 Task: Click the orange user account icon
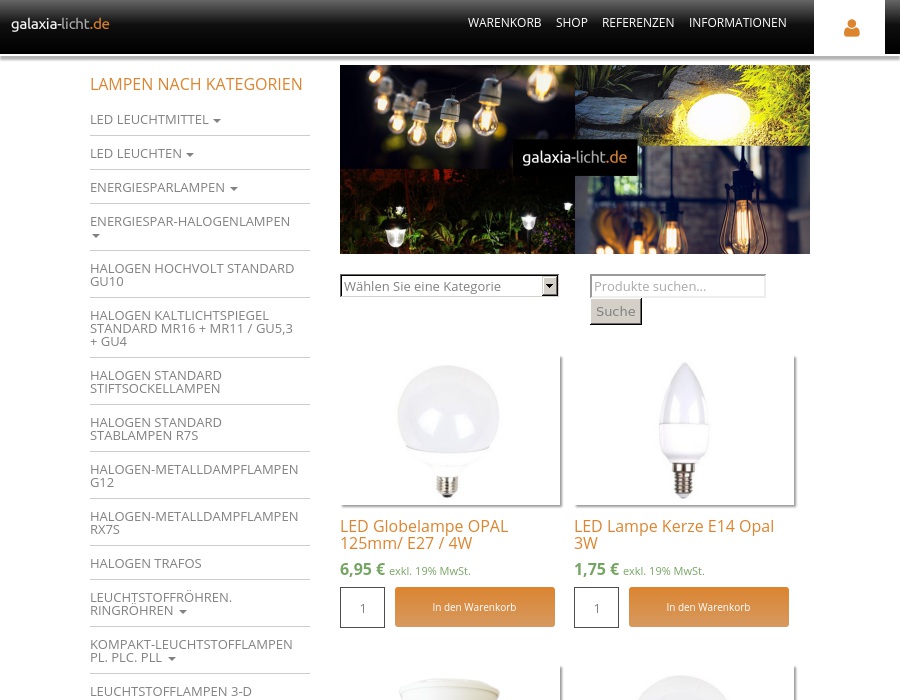[851, 29]
